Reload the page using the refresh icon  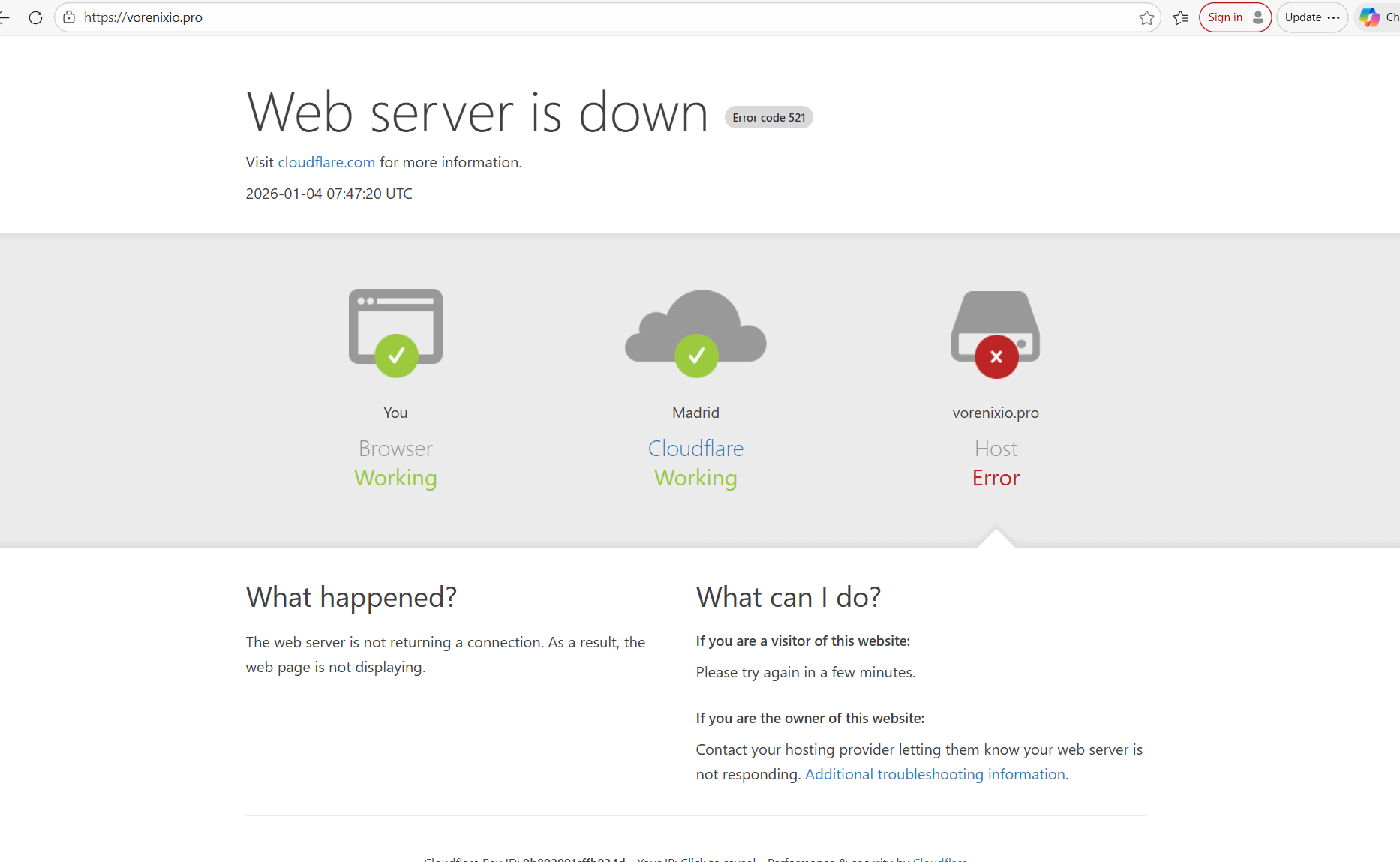click(35, 17)
